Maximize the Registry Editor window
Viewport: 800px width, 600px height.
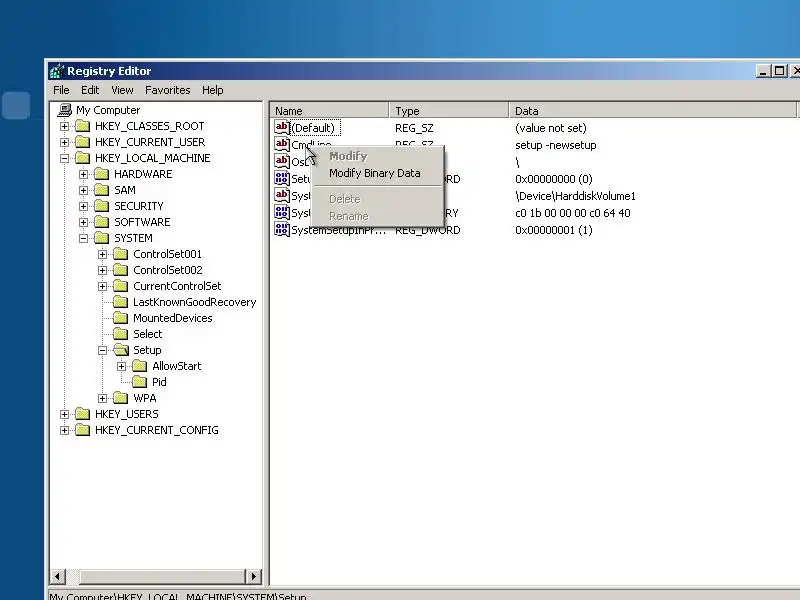[779, 71]
